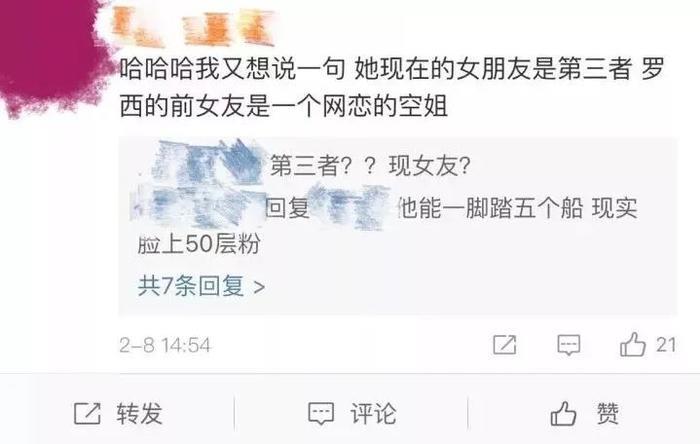Tap the reply text 第三者??现女友?
This screenshot has width=700, height=444.
370,166
